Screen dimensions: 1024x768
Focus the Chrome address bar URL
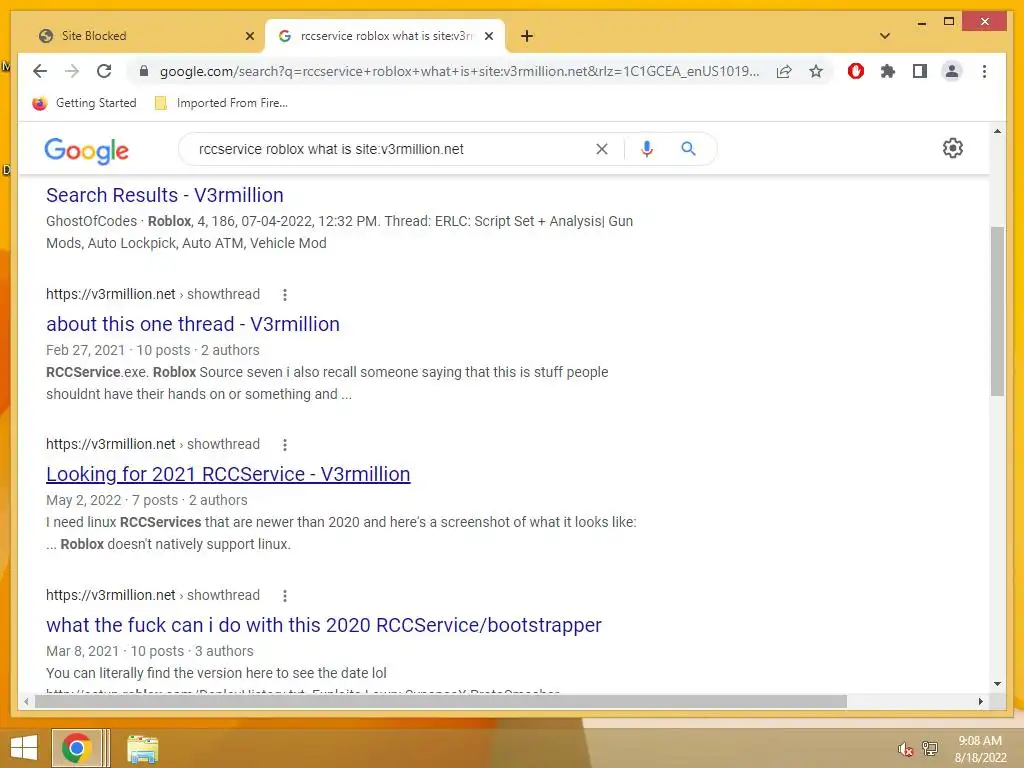(459, 71)
